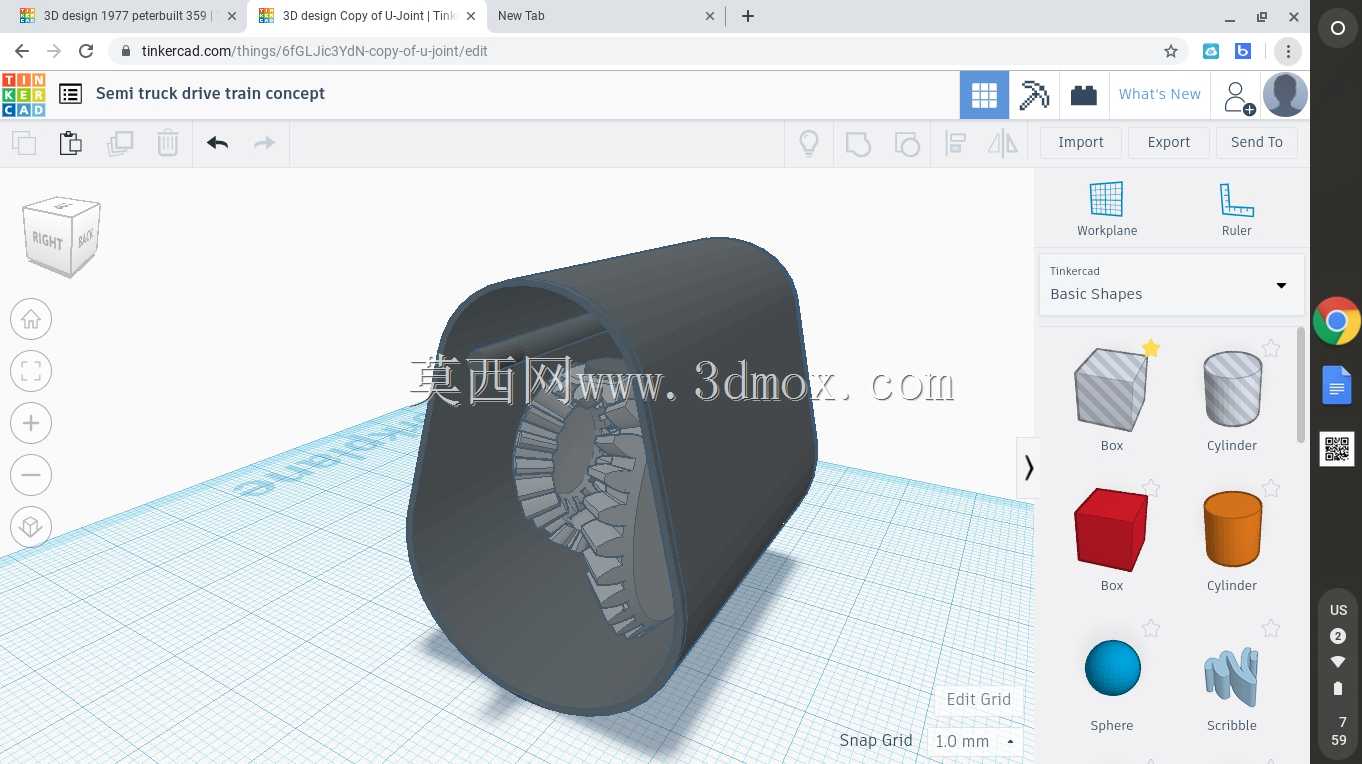Redo the last action
The height and width of the screenshot is (764, 1362).
pyautogui.click(x=264, y=143)
